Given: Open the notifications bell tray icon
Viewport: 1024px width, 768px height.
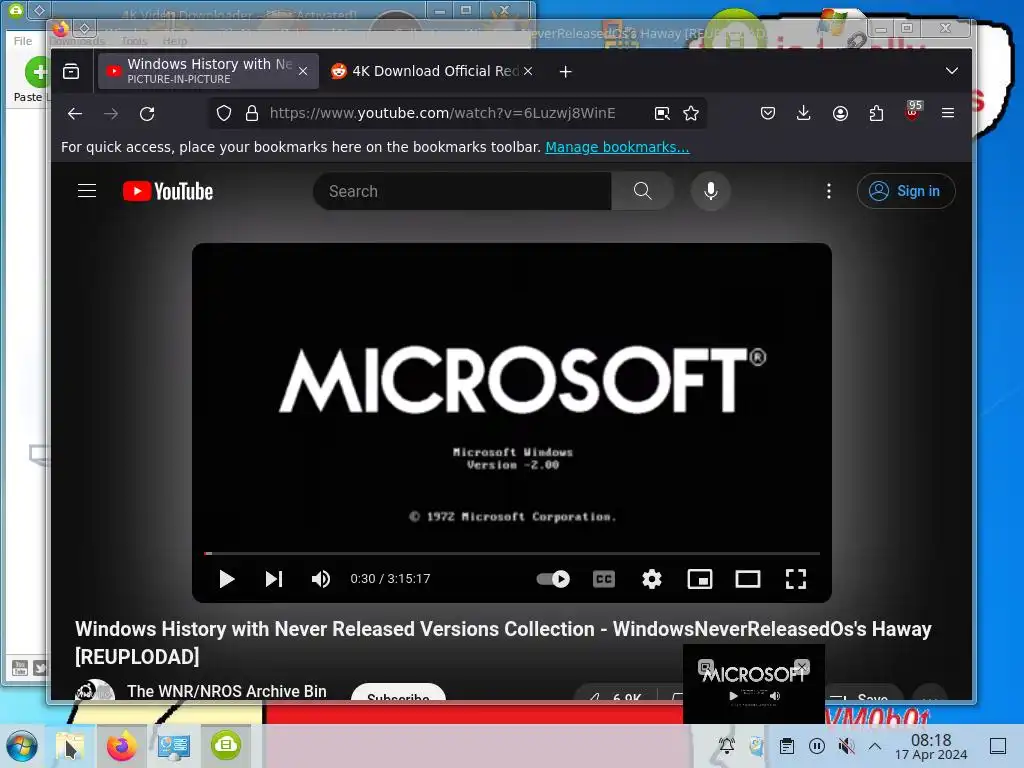Looking at the screenshot, I should (x=727, y=746).
